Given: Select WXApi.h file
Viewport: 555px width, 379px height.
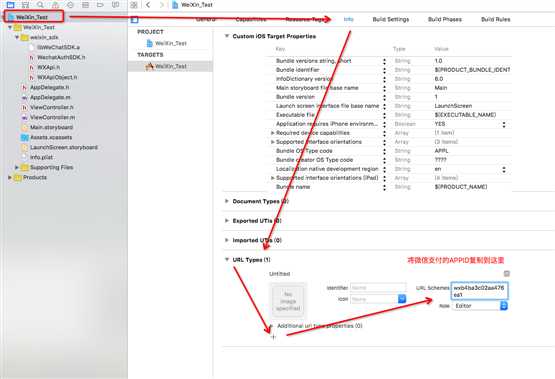Looking at the screenshot, I should coord(48,67).
